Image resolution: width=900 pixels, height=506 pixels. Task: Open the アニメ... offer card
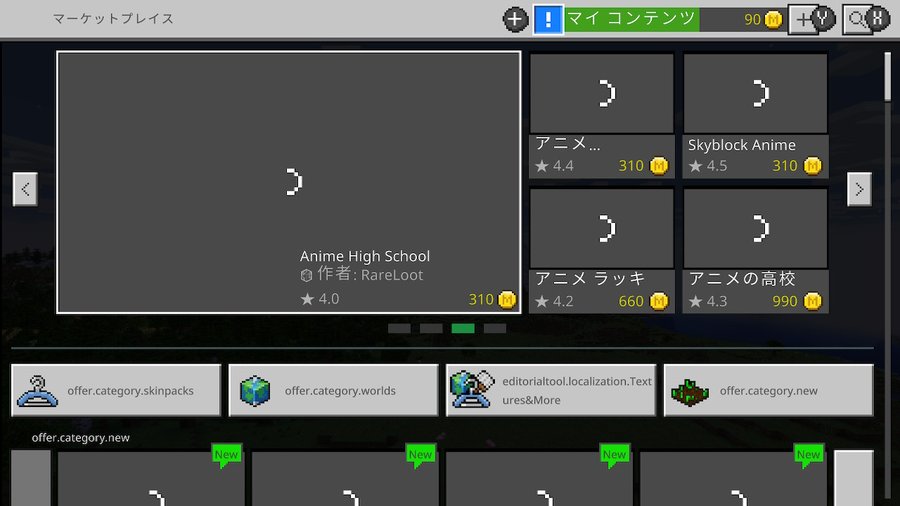tap(602, 116)
